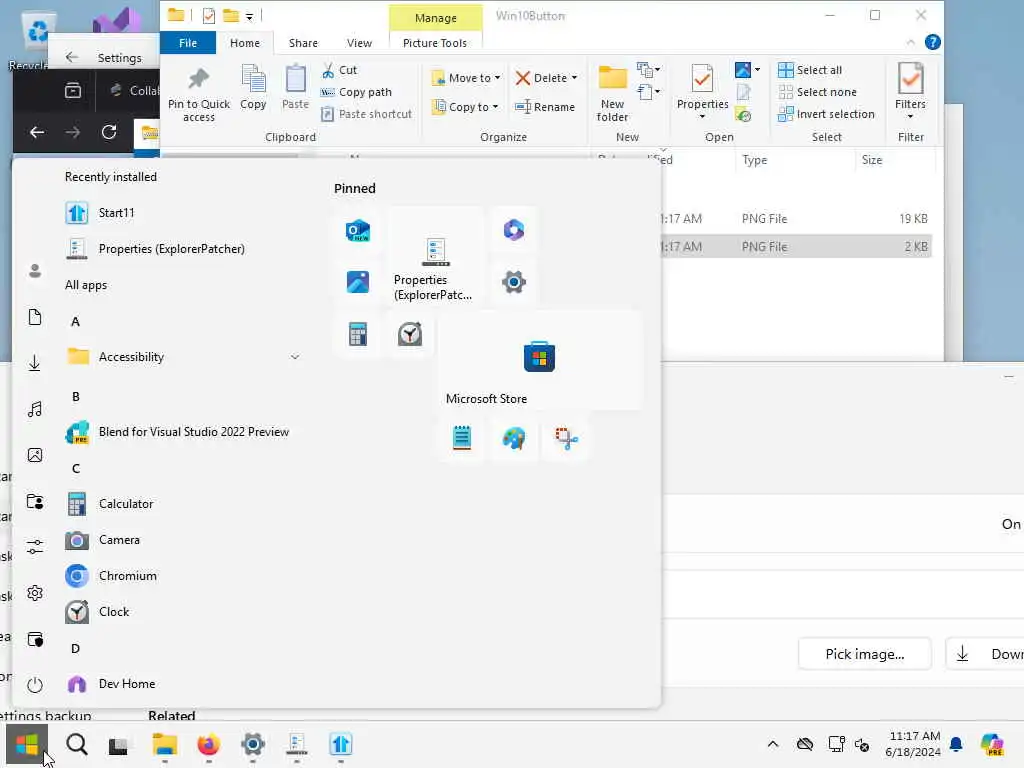The height and width of the screenshot is (768, 1024).
Task: Open the pinned Photos tile
Action: [357, 282]
